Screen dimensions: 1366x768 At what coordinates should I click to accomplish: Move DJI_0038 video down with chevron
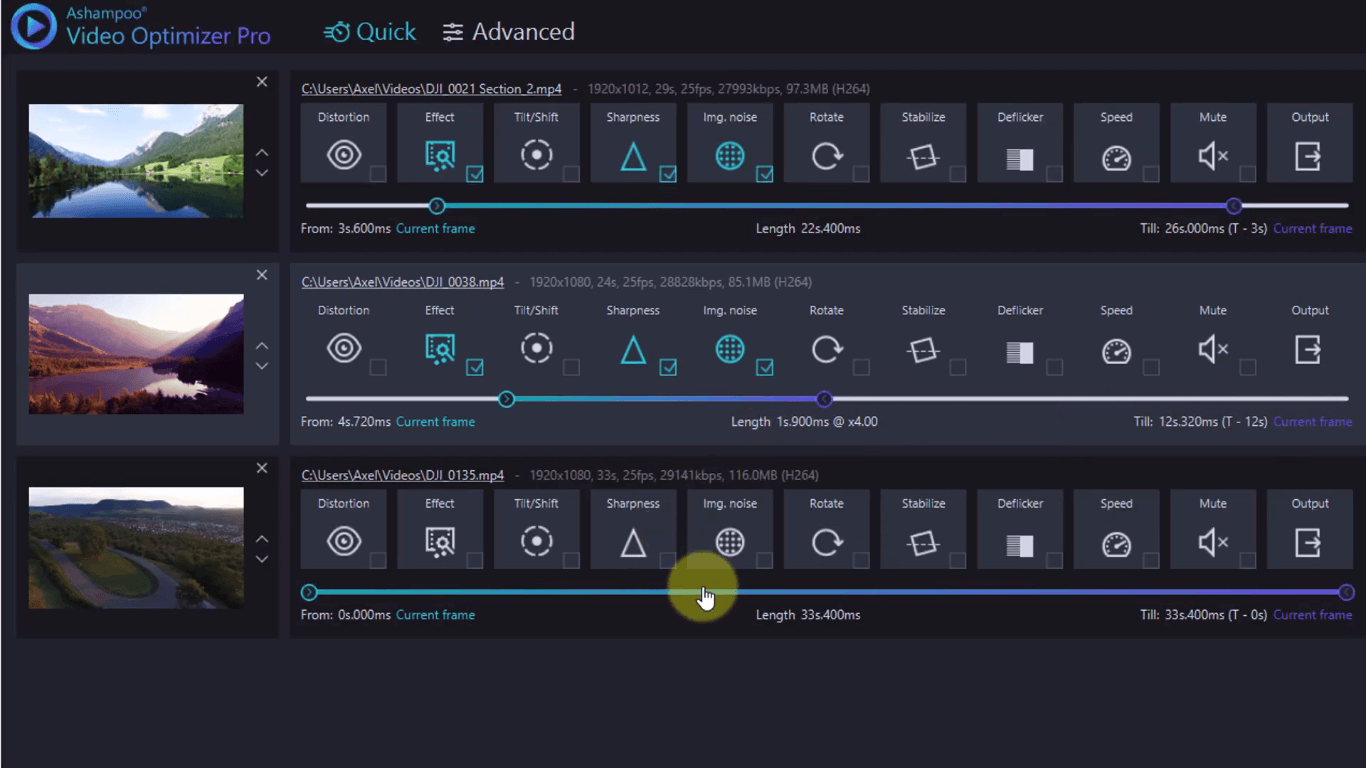[x=262, y=367]
